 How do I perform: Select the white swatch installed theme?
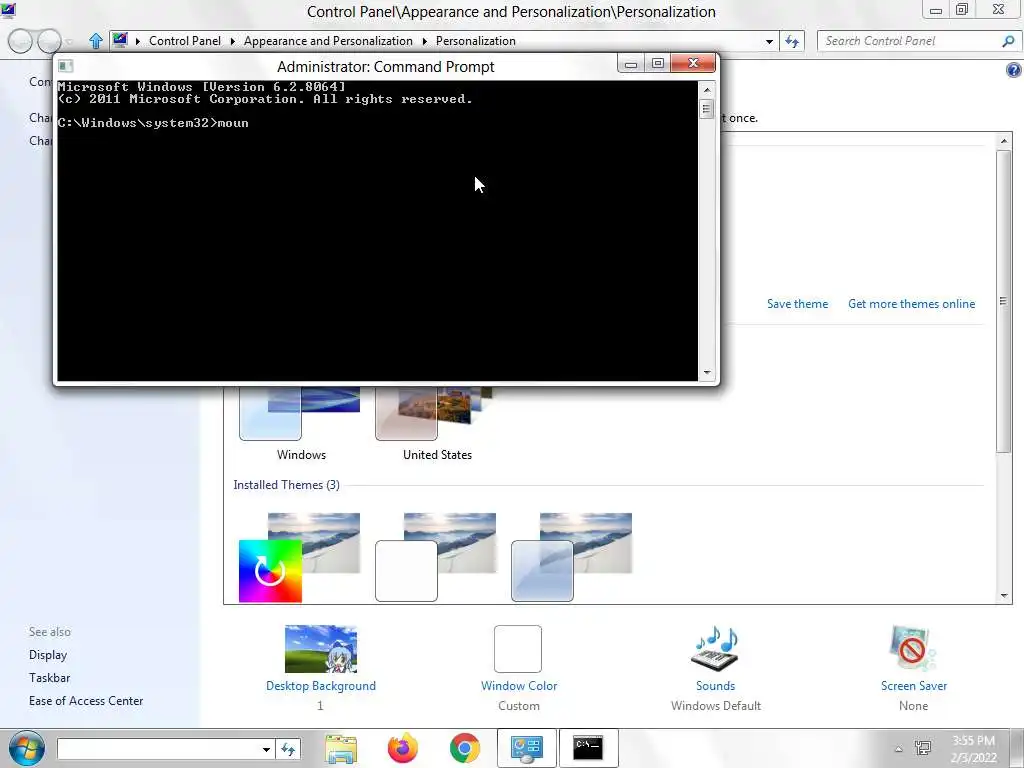click(436, 557)
